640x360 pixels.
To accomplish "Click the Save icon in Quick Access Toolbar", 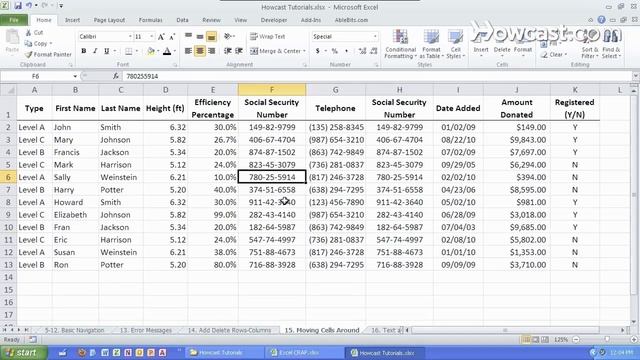I will coord(18,6).
